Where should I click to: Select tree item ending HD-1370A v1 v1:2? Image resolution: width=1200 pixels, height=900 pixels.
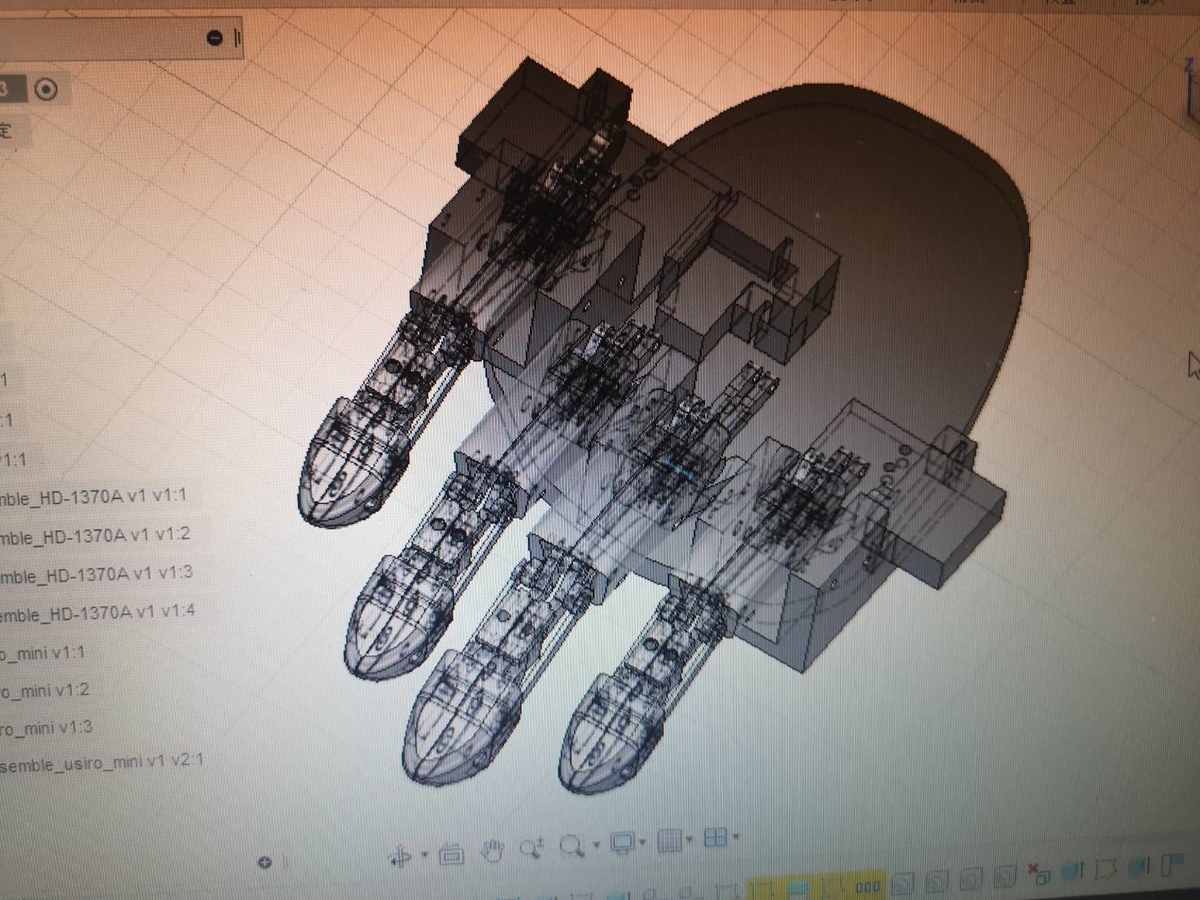click(x=96, y=536)
